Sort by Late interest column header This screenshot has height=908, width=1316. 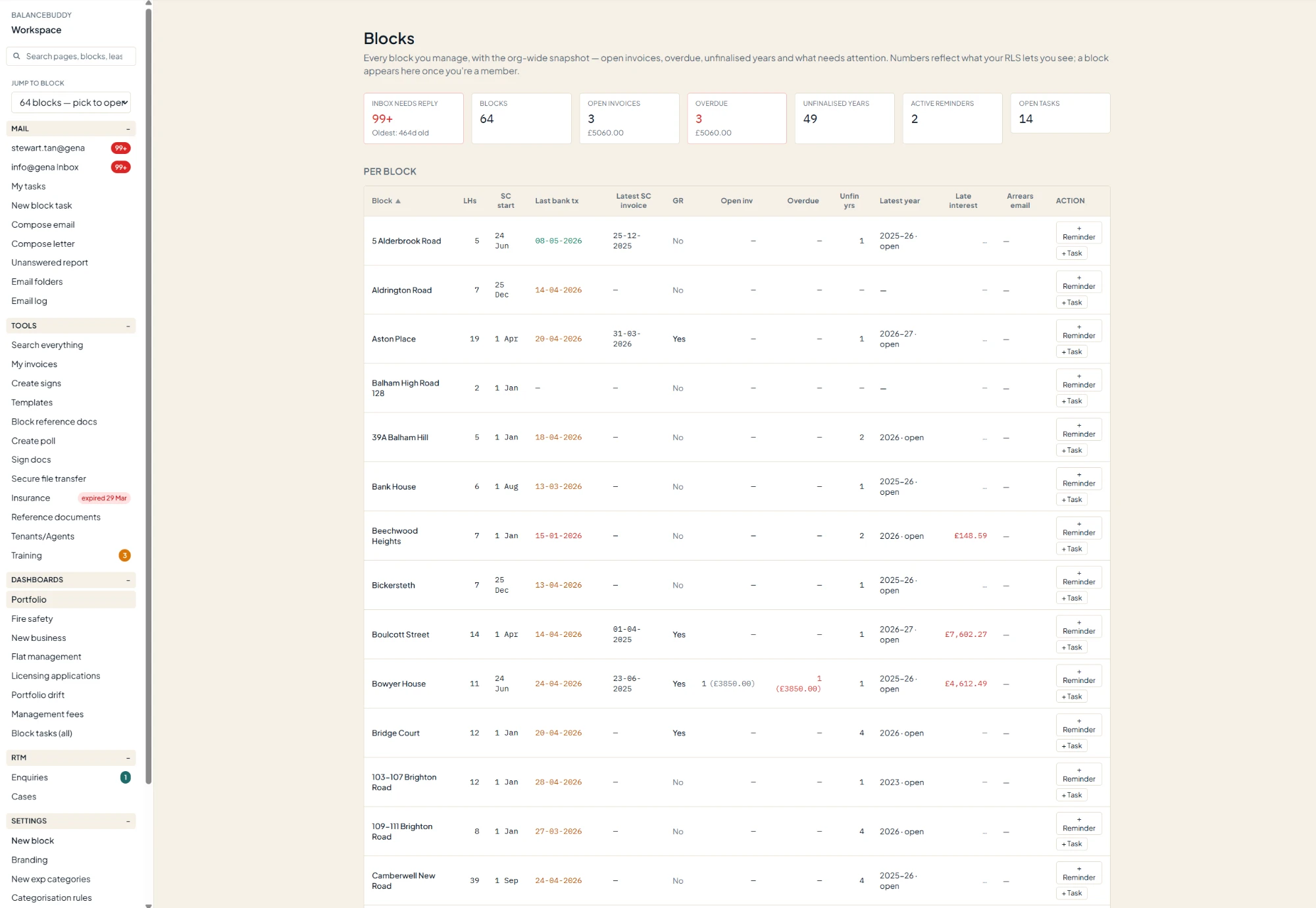coord(963,201)
